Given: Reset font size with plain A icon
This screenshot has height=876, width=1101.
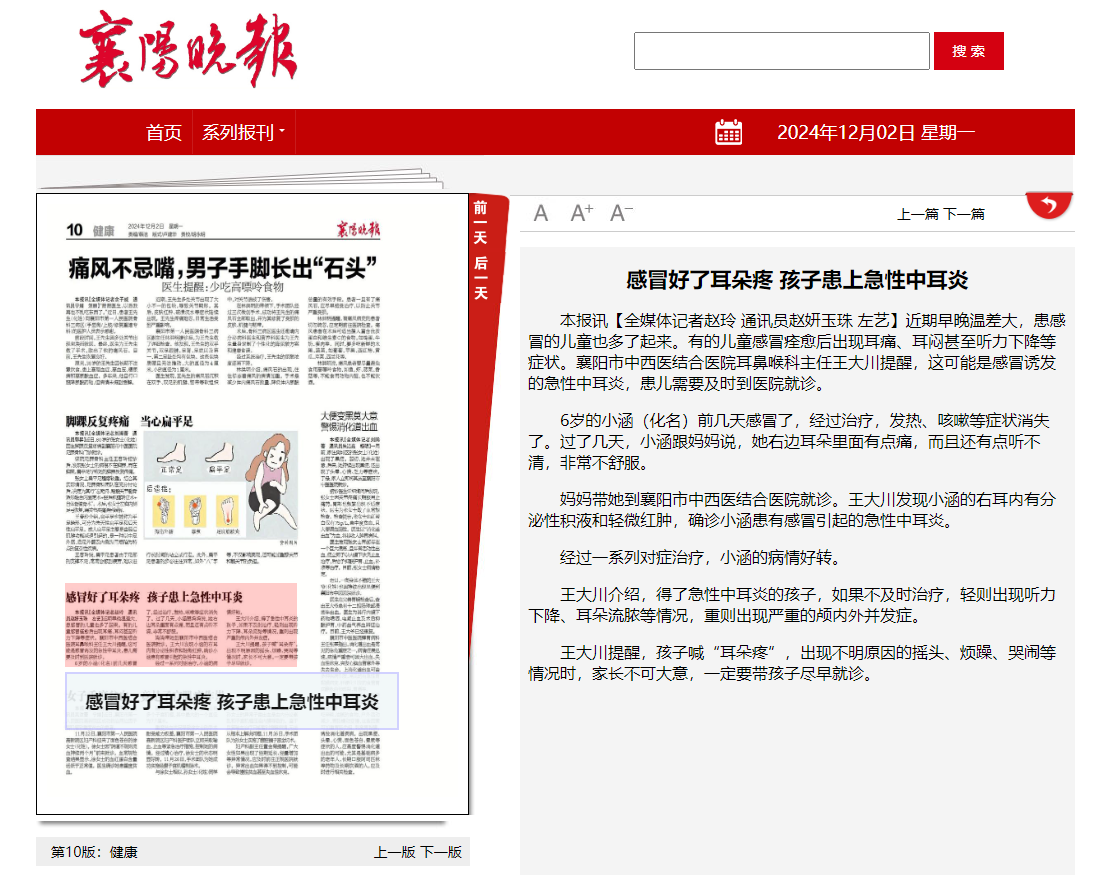Looking at the screenshot, I should pos(541,213).
